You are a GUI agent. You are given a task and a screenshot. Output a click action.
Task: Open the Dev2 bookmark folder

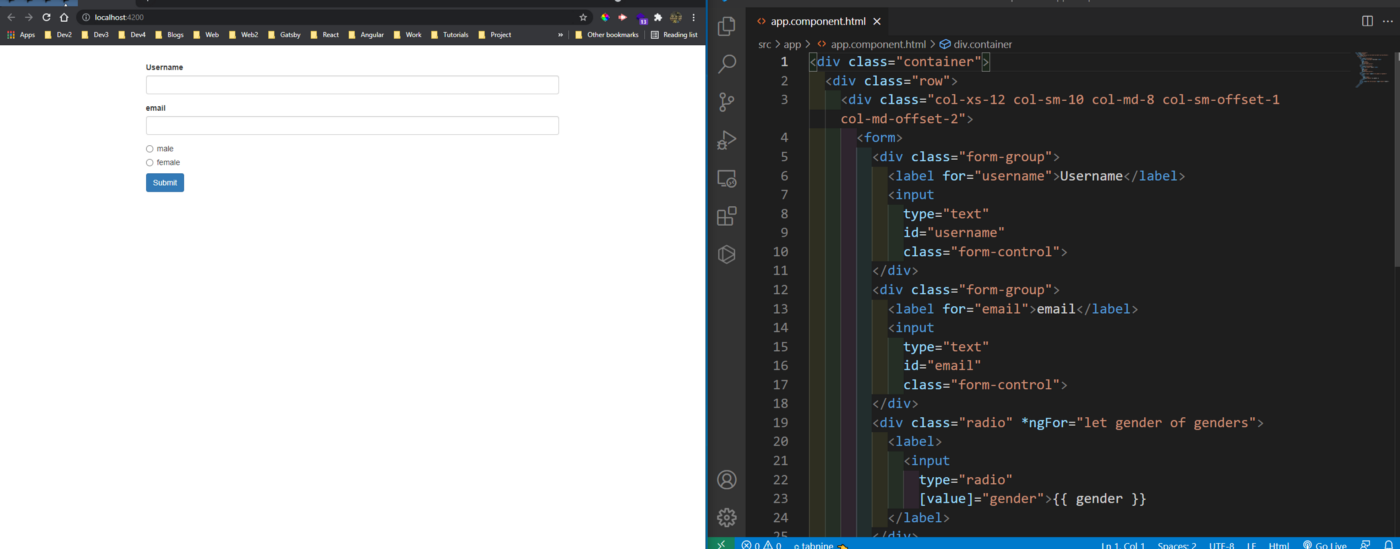(58, 35)
